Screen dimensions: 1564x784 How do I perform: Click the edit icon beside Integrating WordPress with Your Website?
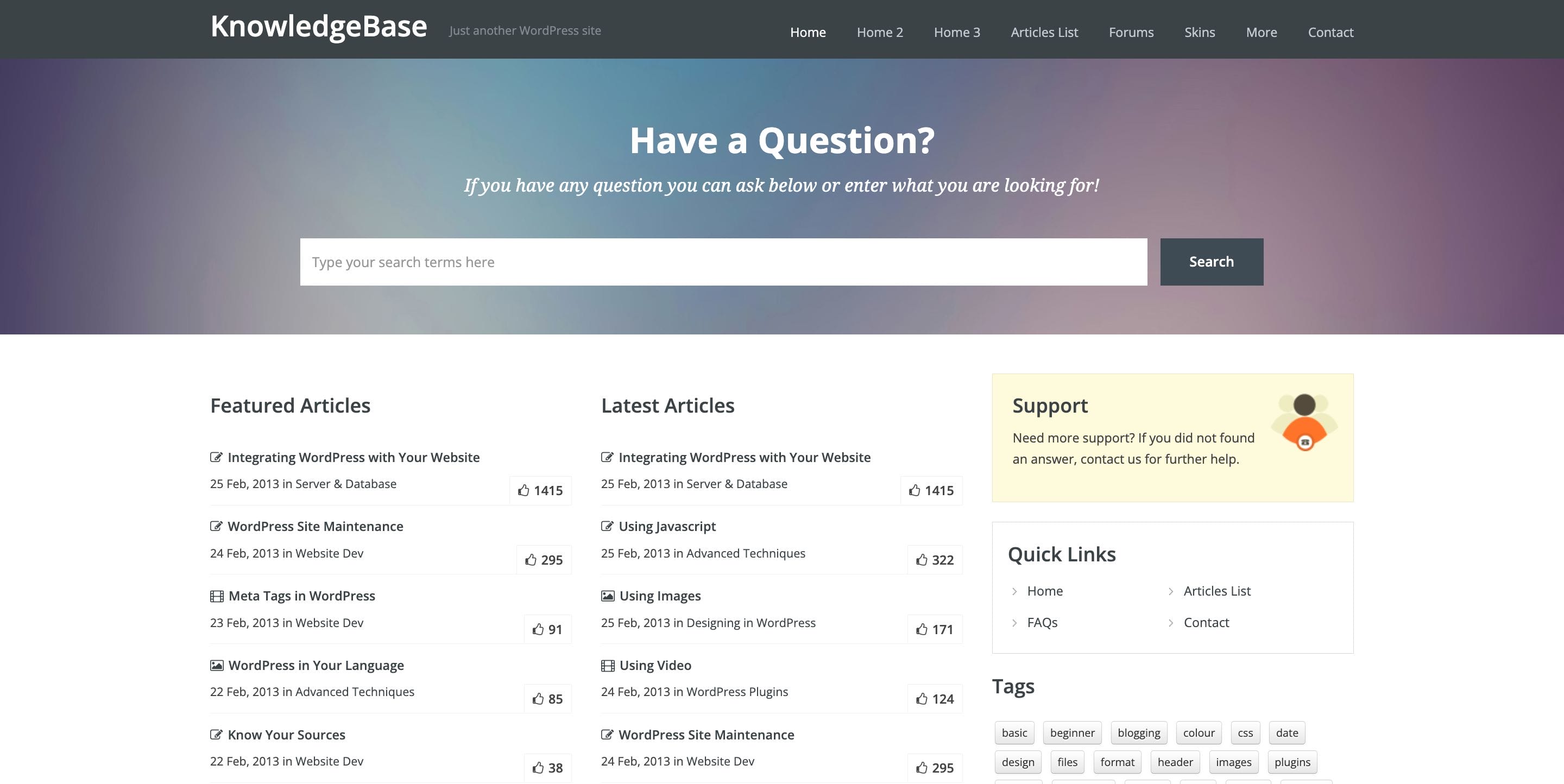(216, 457)
